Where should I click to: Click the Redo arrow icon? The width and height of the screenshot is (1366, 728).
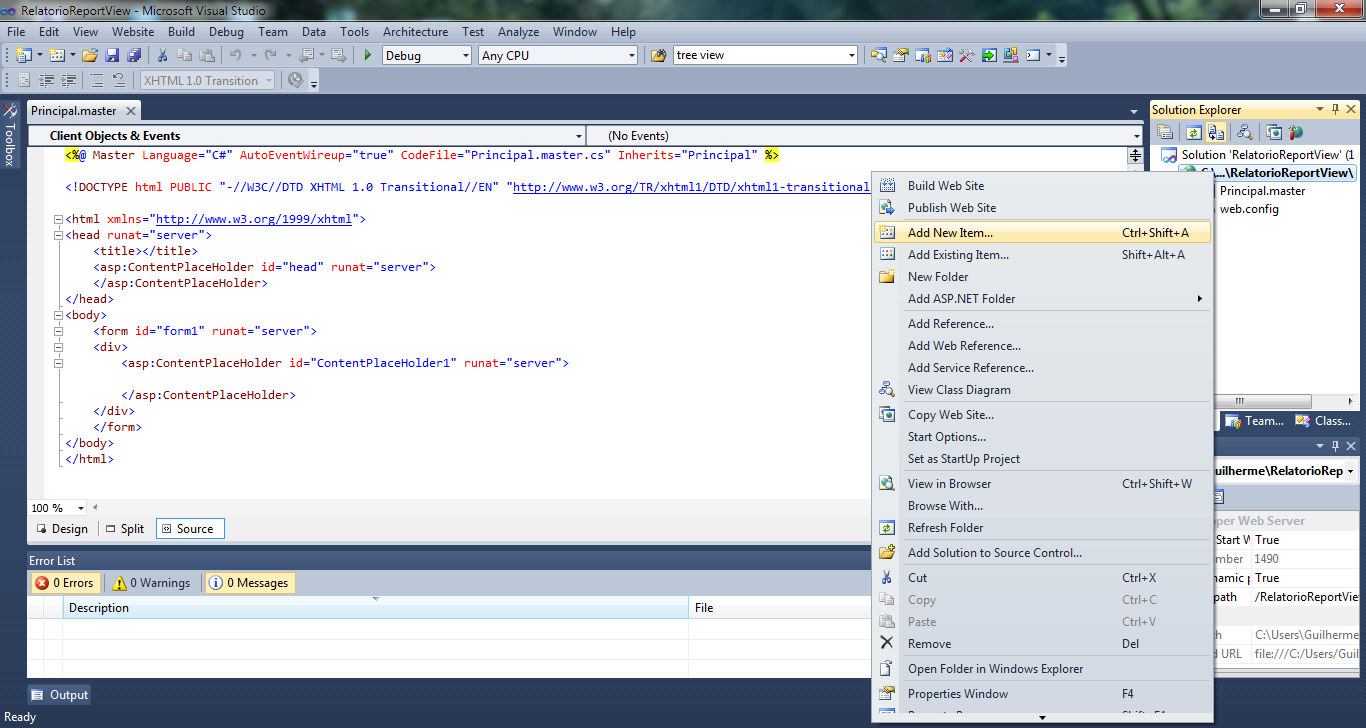coord(270,55)
